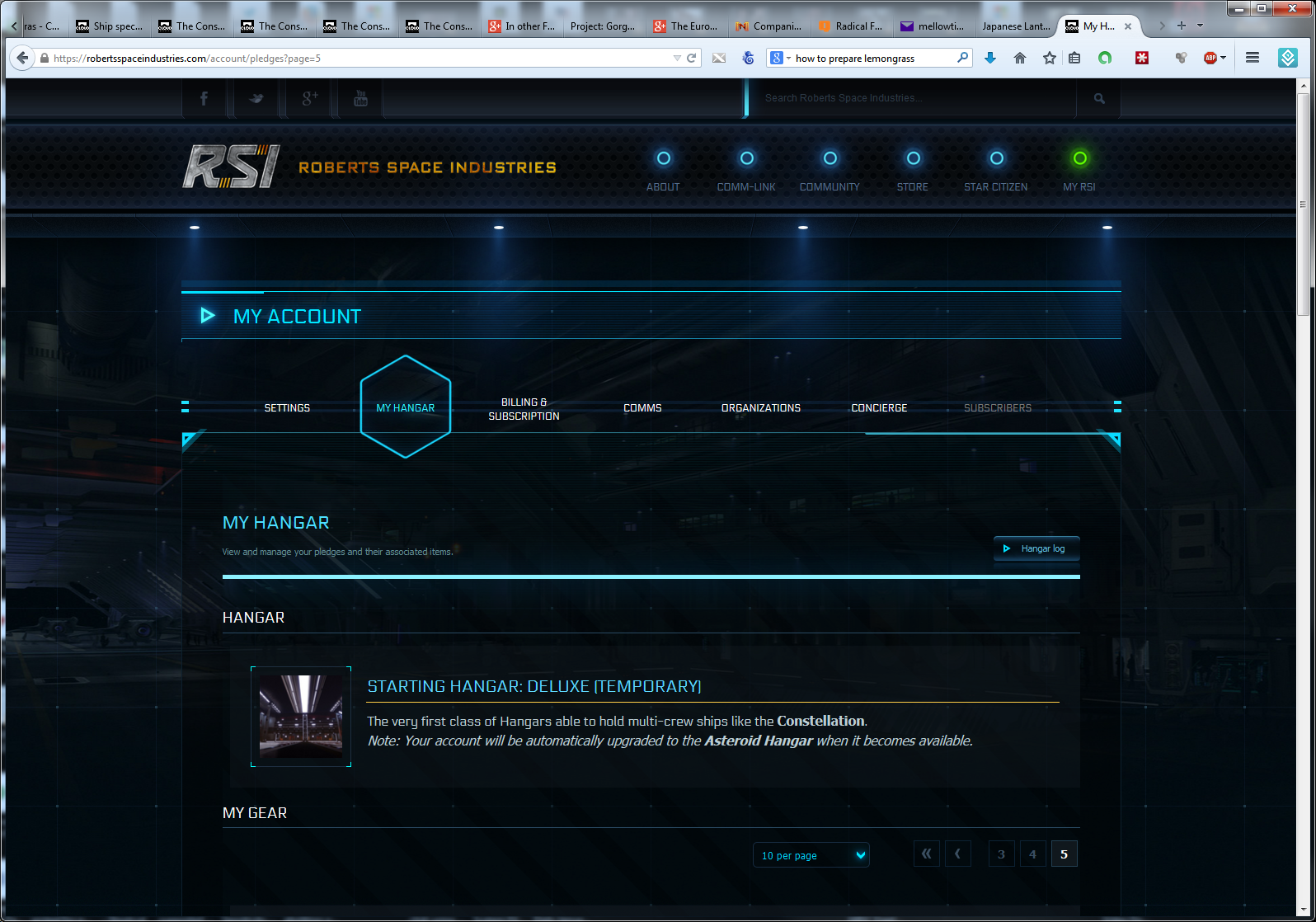Select the My Hangar hexagon tab
1316x922 pixels.
point(406,407)
